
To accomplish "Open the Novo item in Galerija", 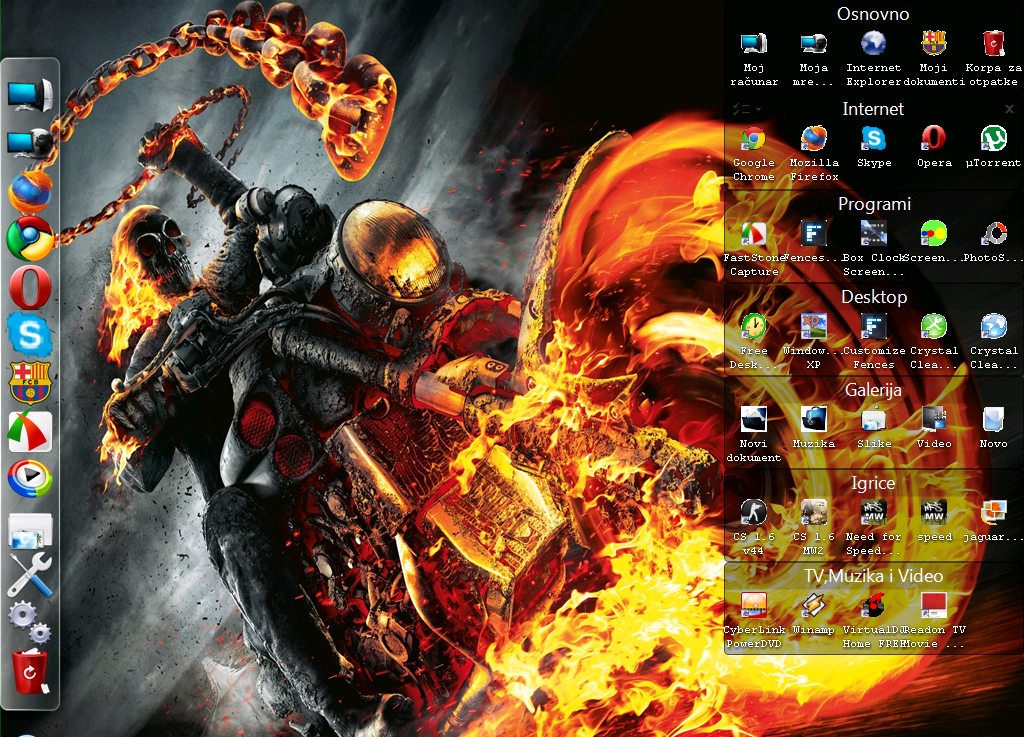I will tap(993, 420).
